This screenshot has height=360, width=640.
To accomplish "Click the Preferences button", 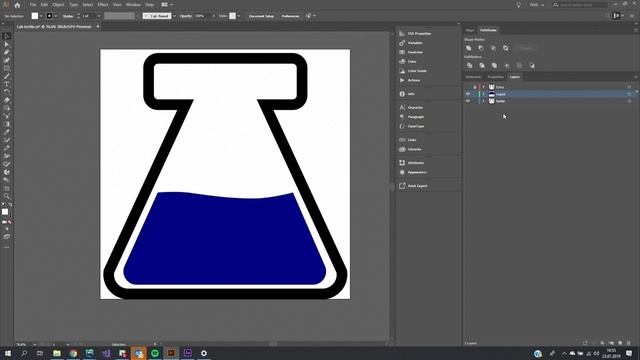I will point(290,16).
